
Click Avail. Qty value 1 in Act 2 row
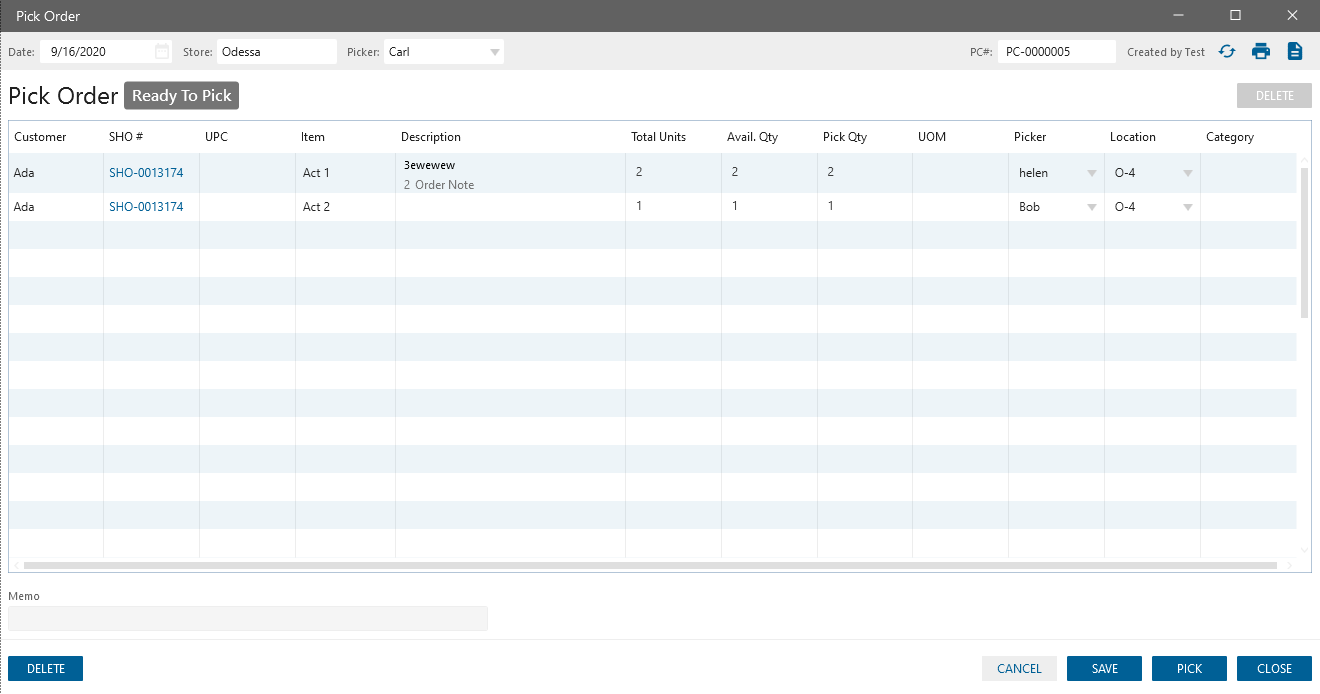click(735, 206)
